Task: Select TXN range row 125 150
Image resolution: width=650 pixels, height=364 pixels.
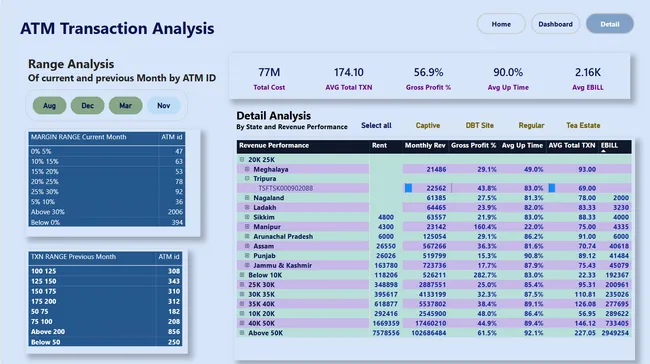Action: coord(105,281)
